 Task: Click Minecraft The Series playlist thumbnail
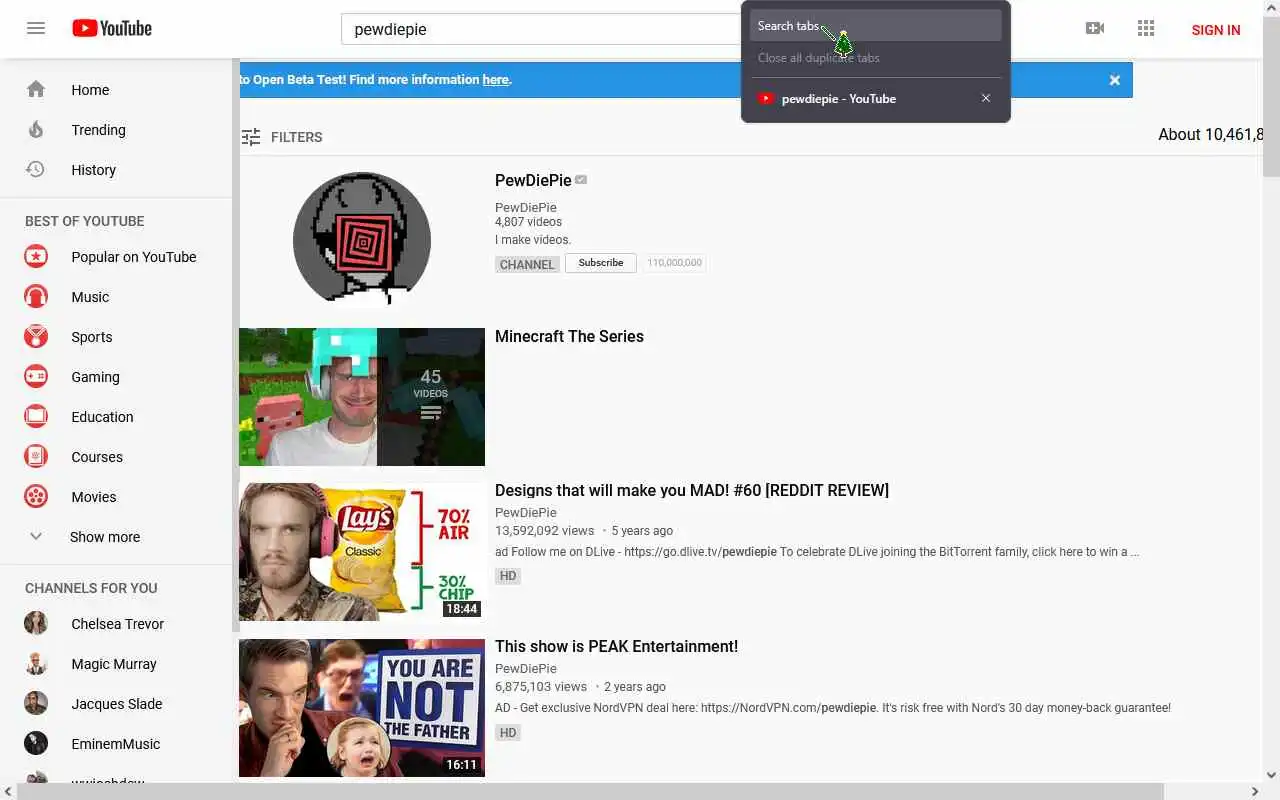coord(362,397)
